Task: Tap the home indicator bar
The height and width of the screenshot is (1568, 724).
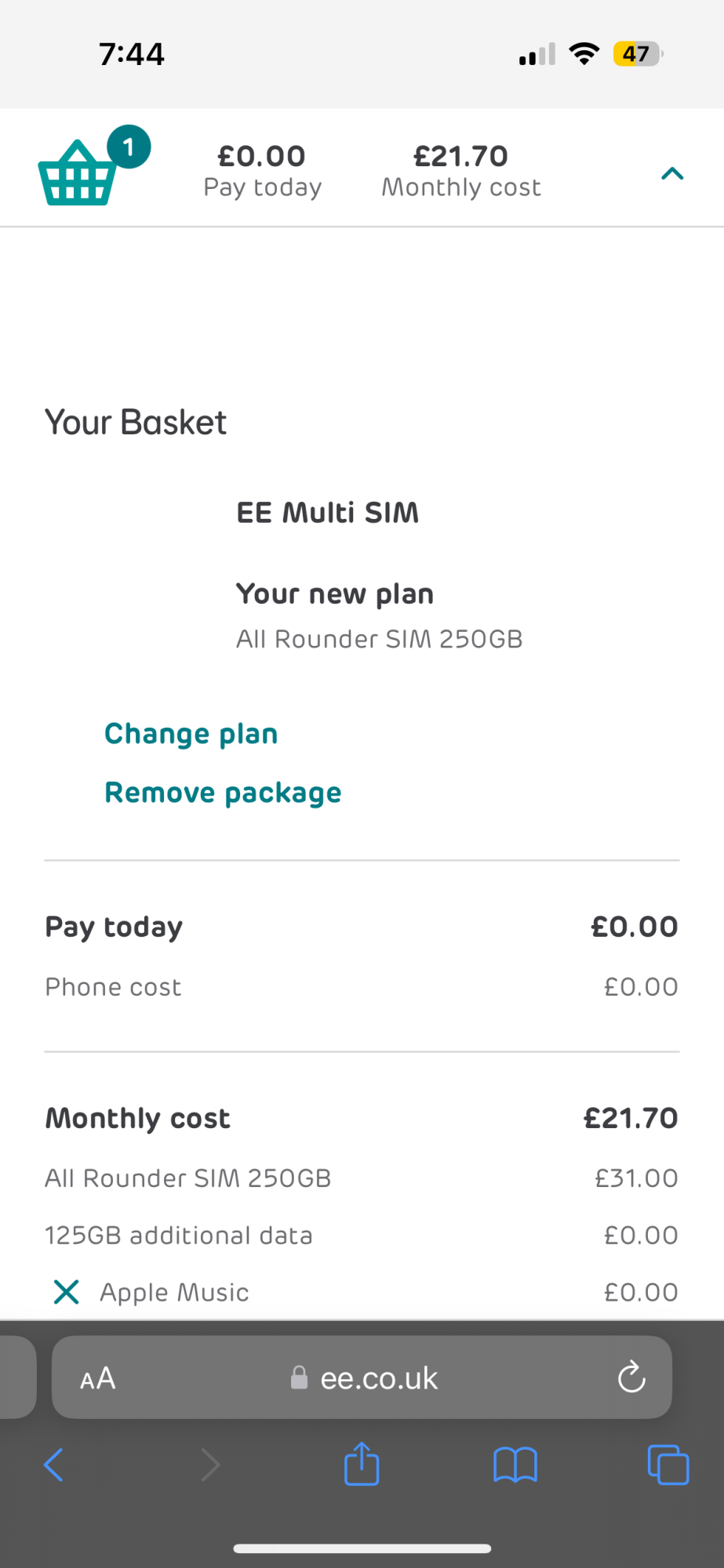Action: tap(362, 1548)
